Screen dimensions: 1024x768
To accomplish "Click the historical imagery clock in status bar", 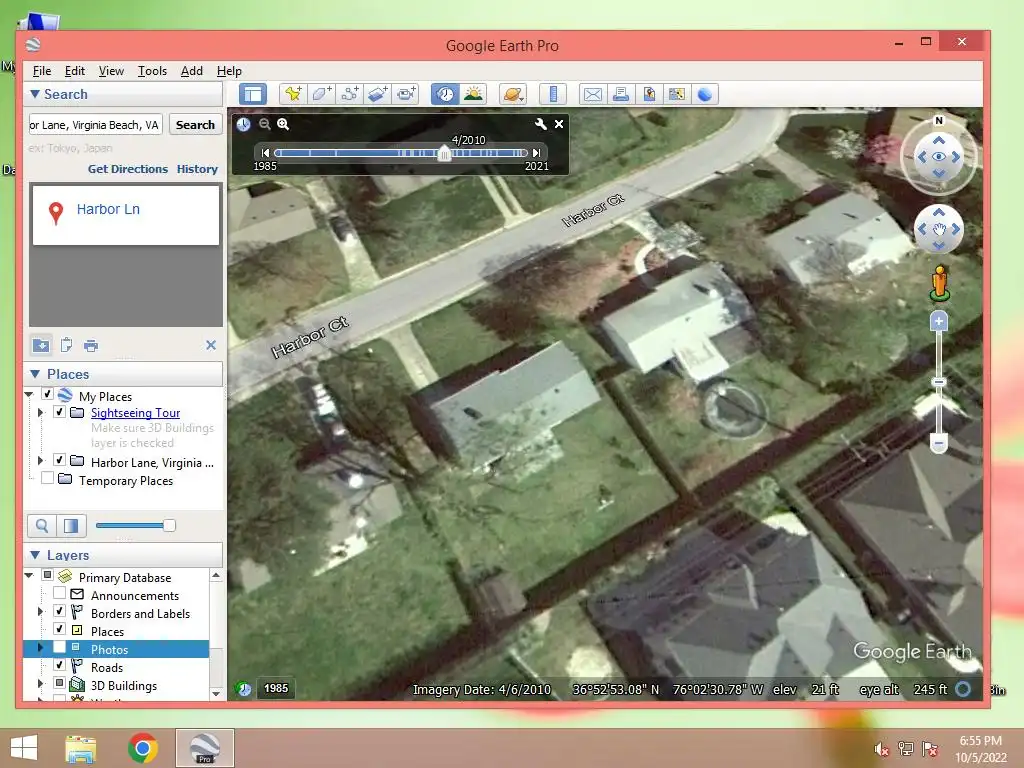I will click(244, 689).
